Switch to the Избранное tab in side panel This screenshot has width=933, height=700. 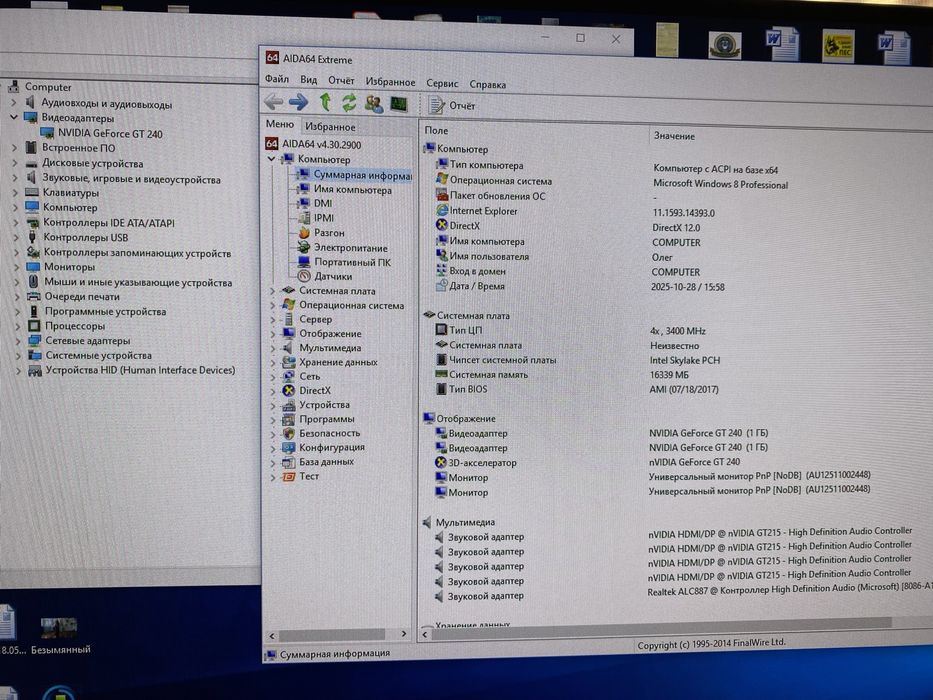pyautogui.click(x=330, y=126)
